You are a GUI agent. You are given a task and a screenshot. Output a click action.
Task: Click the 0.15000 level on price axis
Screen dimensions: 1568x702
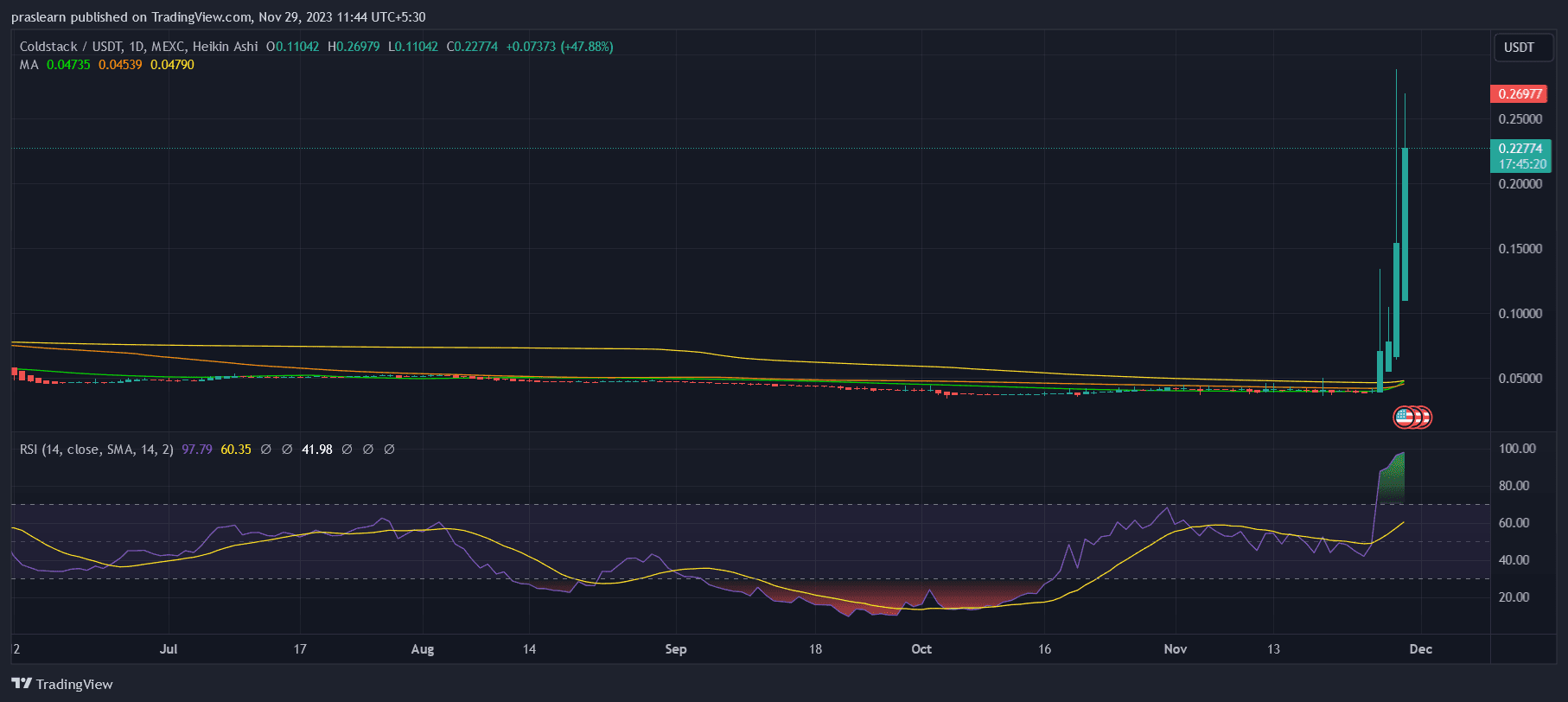[1520, 249]
